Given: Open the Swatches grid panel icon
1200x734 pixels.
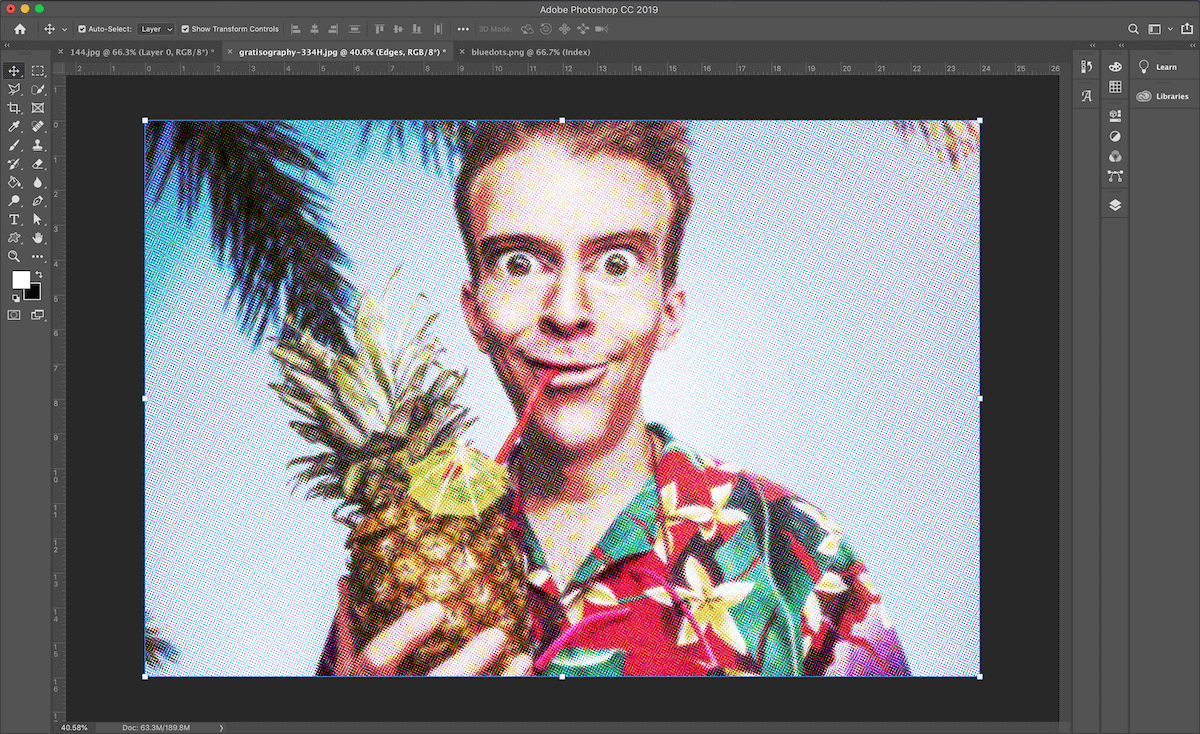Looking at the screenshot, I should 1115,88.
